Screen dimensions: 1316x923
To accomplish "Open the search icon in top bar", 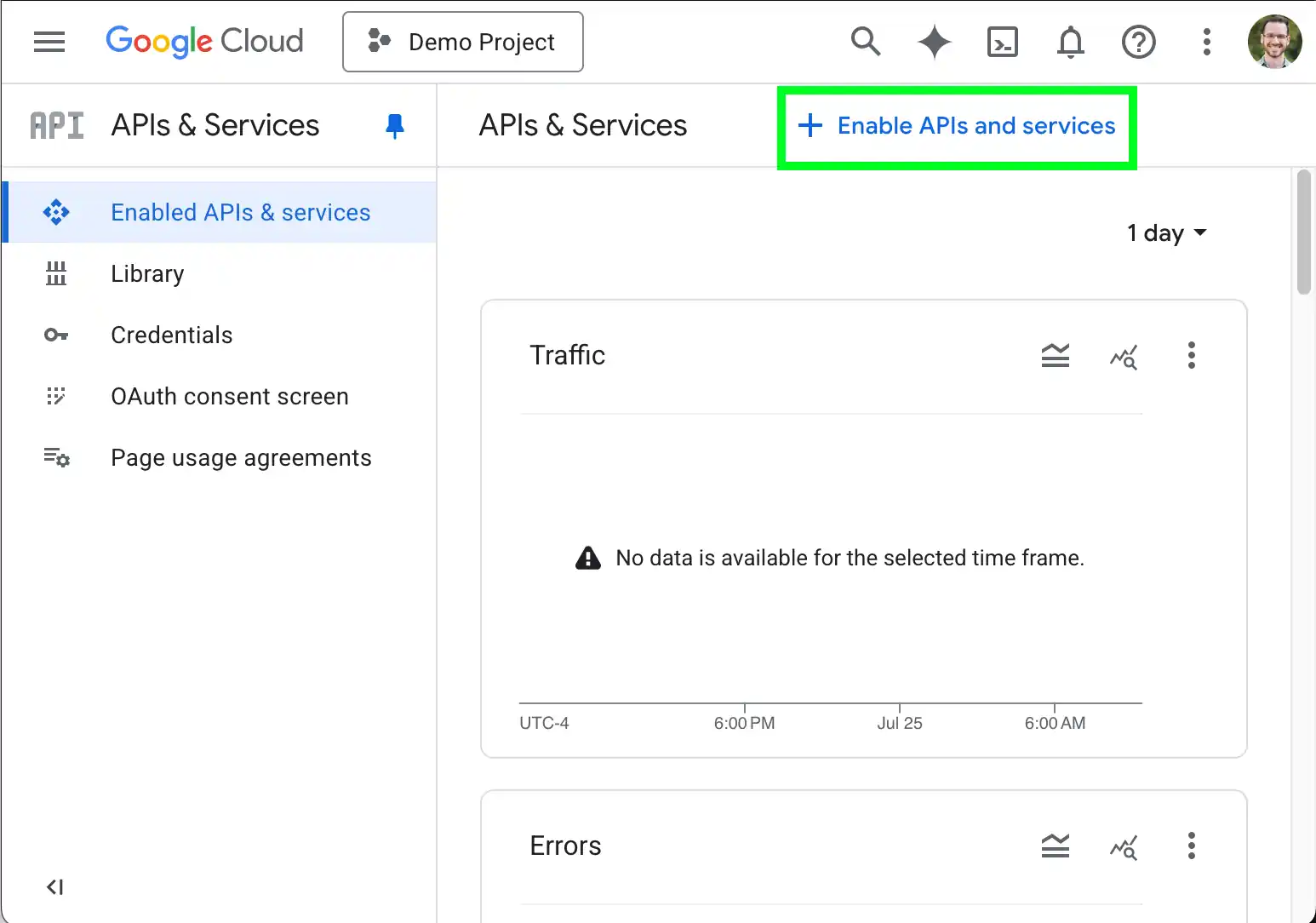I will (x=866, y=41).
